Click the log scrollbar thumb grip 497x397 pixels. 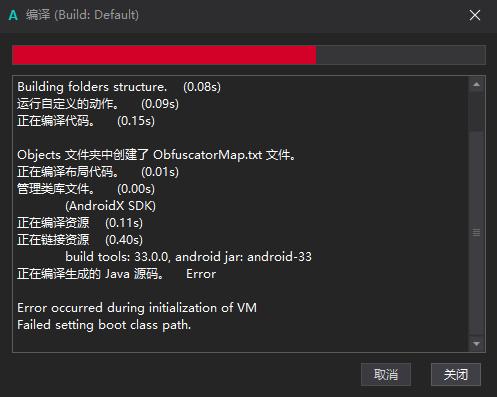pyautogui.click(x=476, y=233)
